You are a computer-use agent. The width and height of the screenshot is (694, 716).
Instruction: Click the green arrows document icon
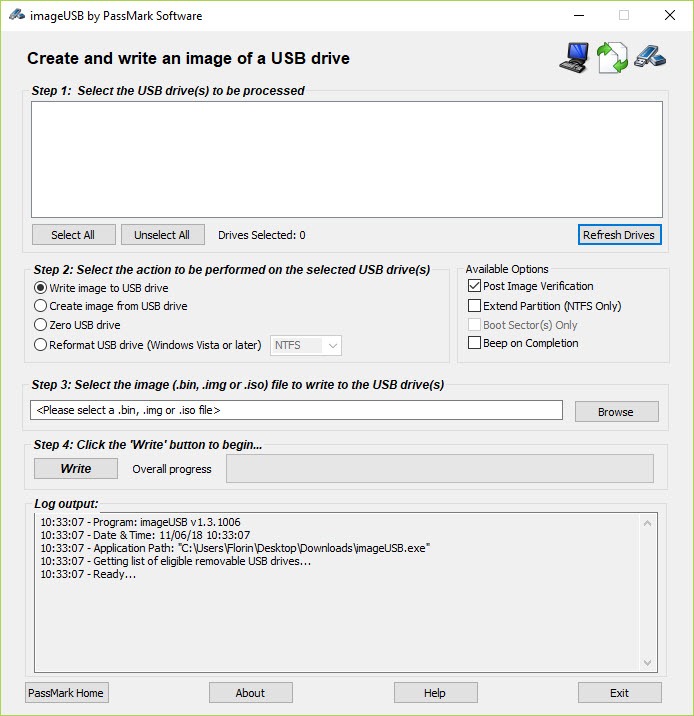(x=612, y=58)
